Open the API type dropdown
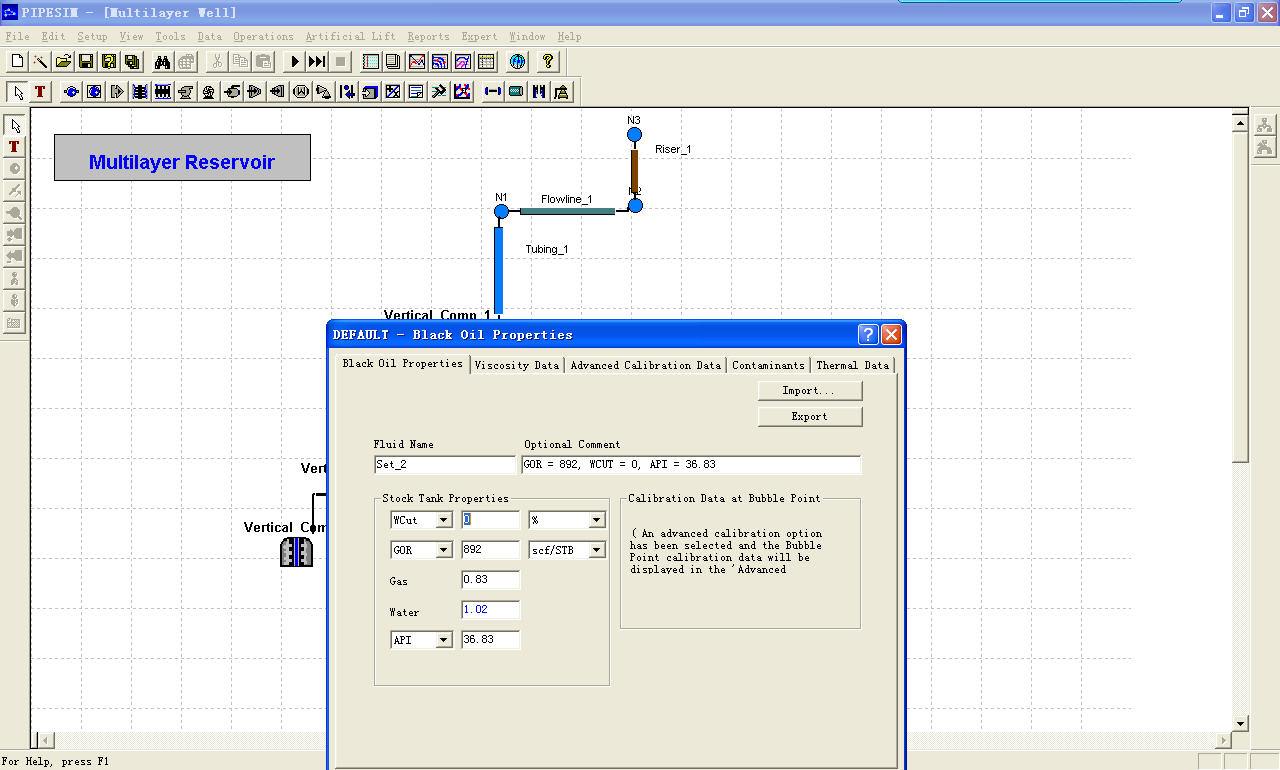Screen dimensions: 1280x770 [445, 640]
